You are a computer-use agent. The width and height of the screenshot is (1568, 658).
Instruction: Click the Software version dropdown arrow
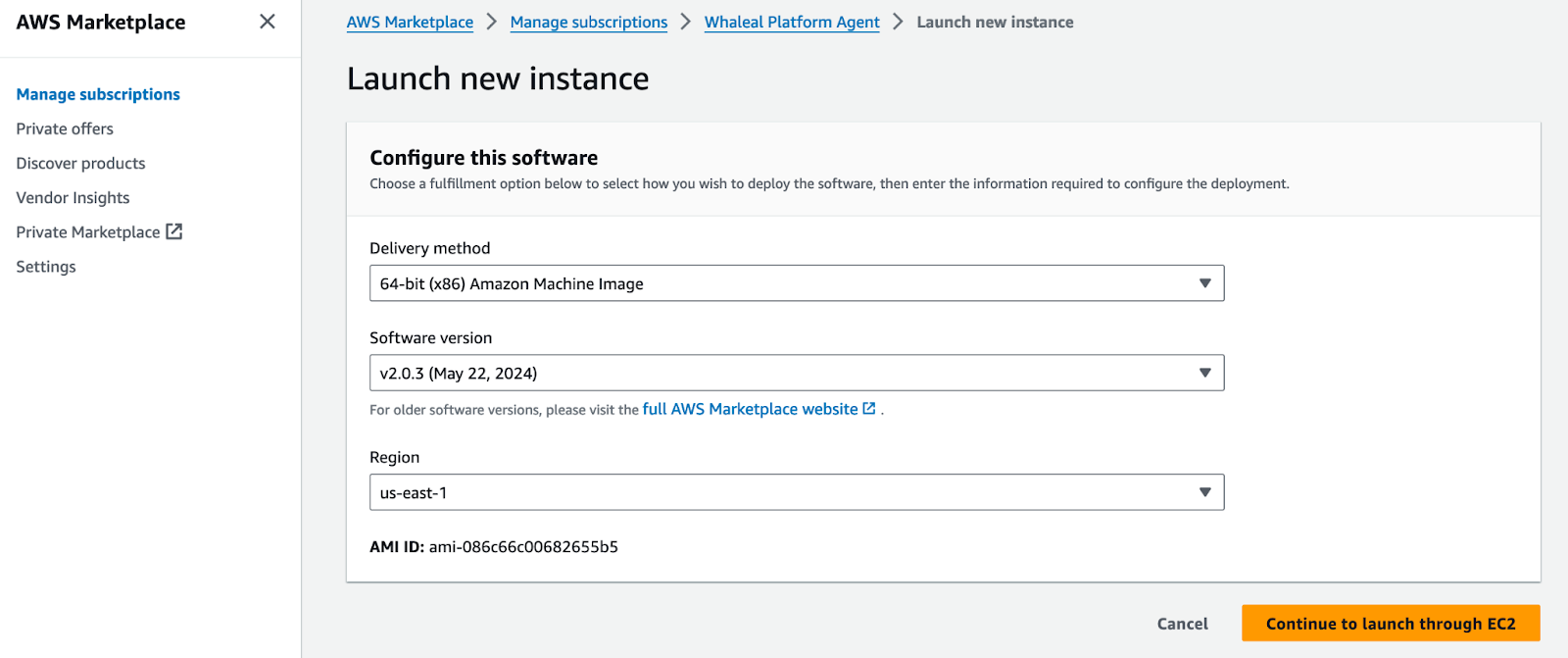(1204, 373)
